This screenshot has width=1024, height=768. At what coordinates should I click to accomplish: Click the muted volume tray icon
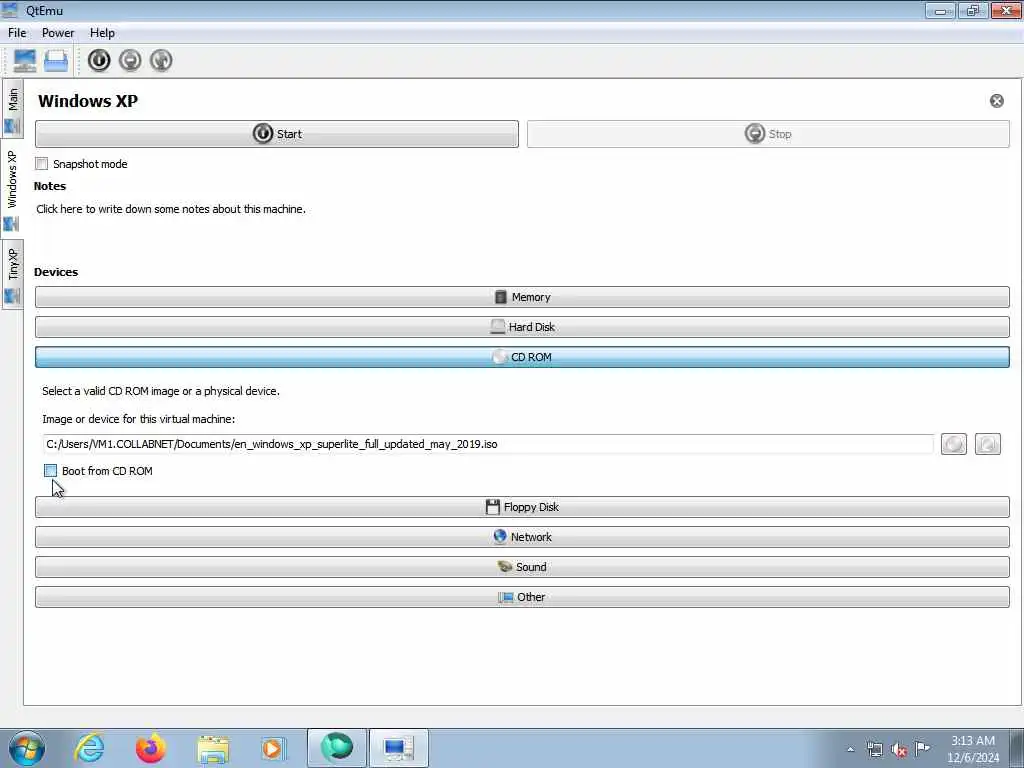[899, 750]
